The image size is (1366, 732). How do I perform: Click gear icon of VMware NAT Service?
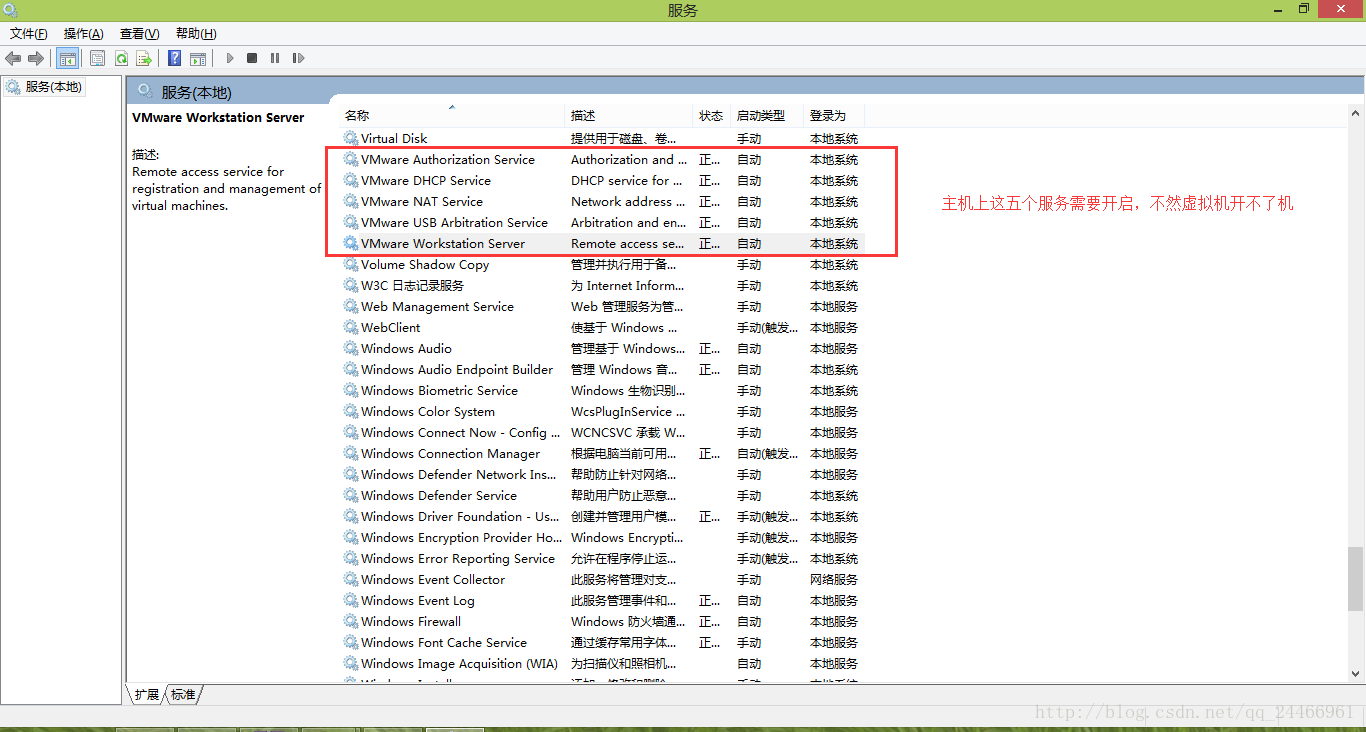pyautogui.click(x=351, y=201)
